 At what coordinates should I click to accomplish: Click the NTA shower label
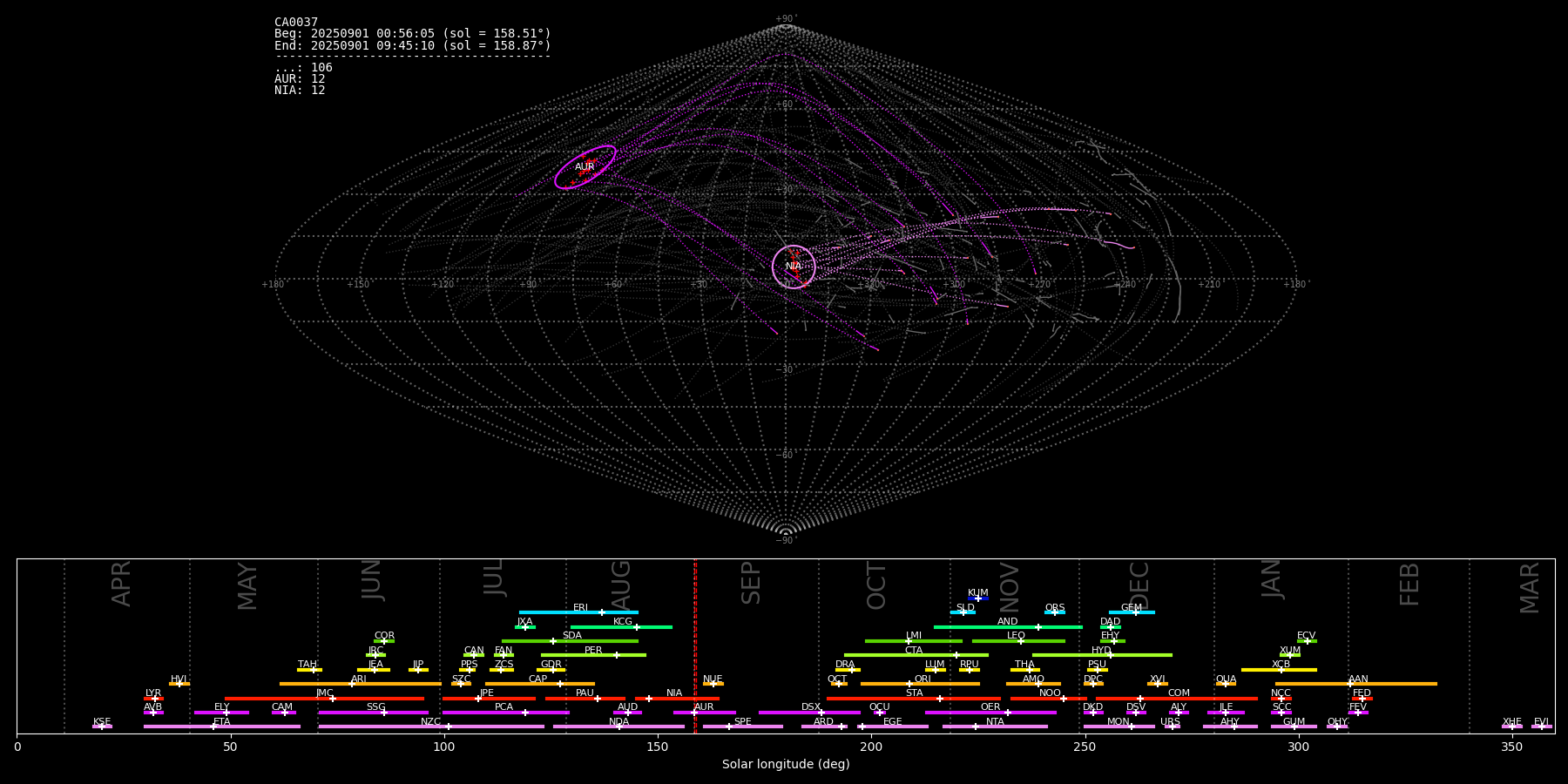[995, 722]
